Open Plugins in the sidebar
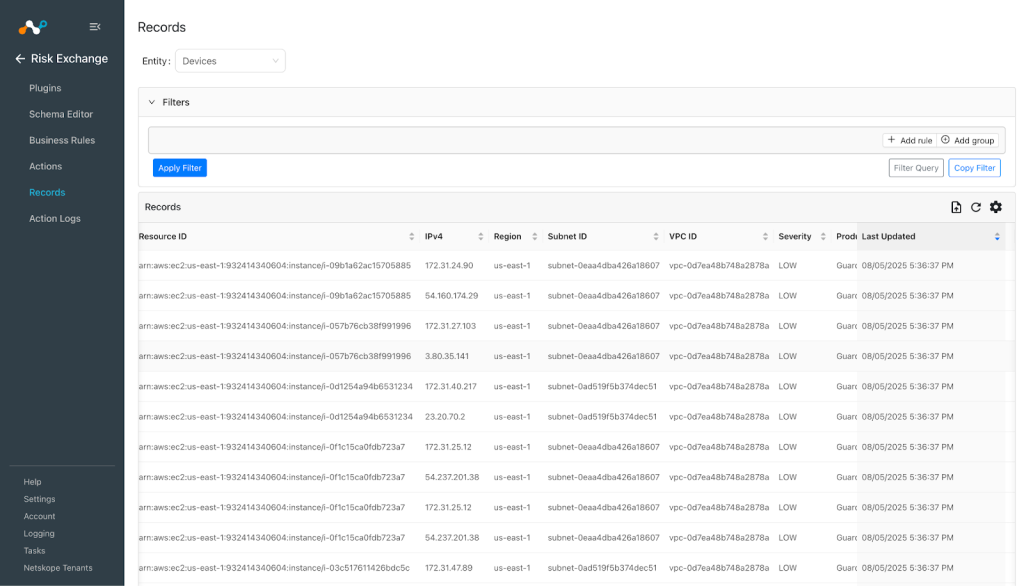Image resolution: width=1024 pixels, height=586 pixels. coord(45,88)
